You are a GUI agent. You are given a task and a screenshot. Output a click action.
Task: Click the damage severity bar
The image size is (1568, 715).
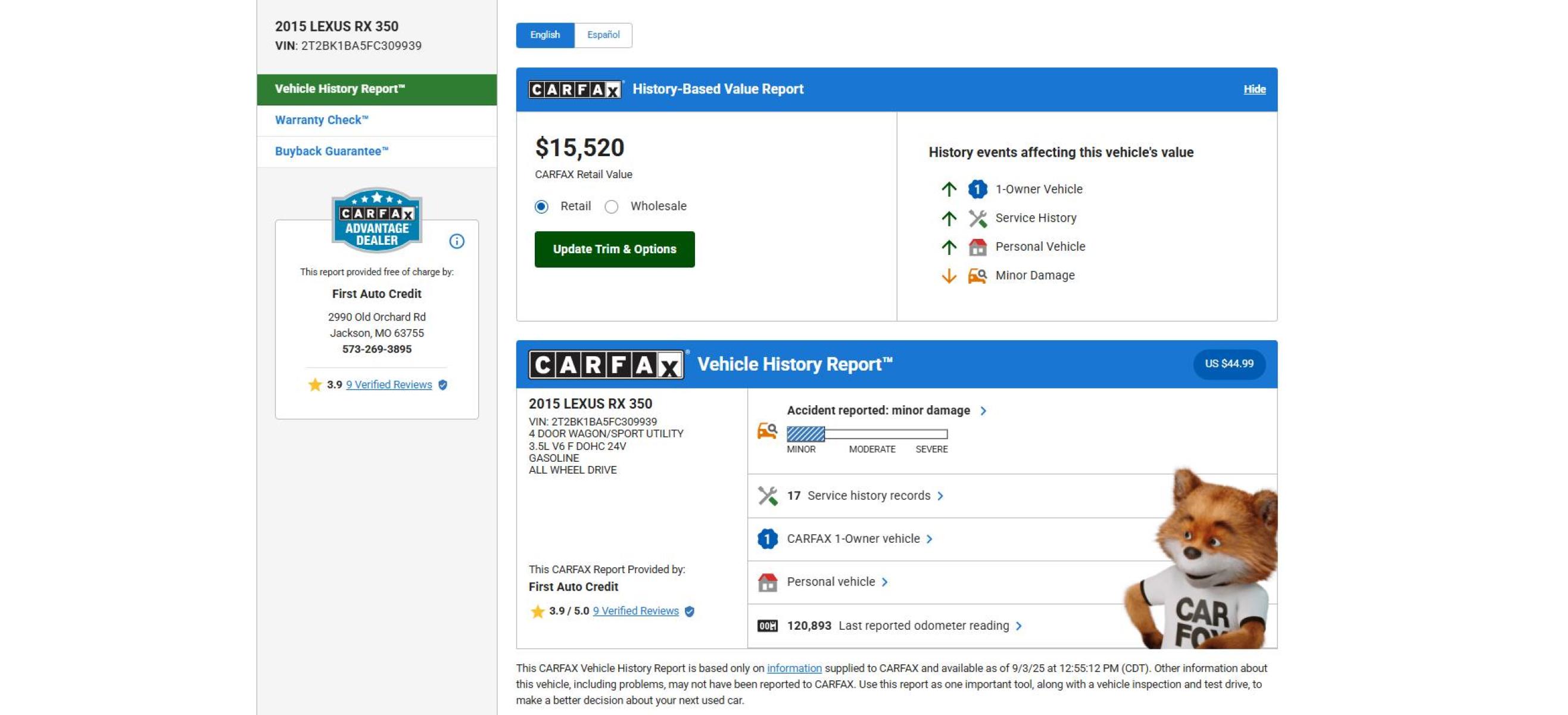click(867, 434)
